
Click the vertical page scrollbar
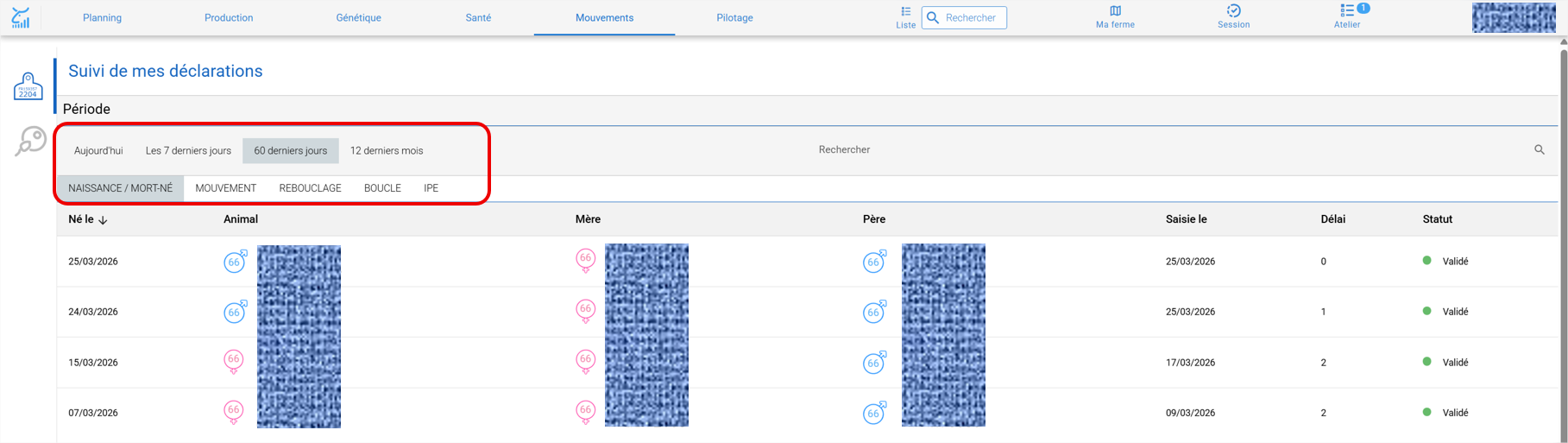[1563, 240]
